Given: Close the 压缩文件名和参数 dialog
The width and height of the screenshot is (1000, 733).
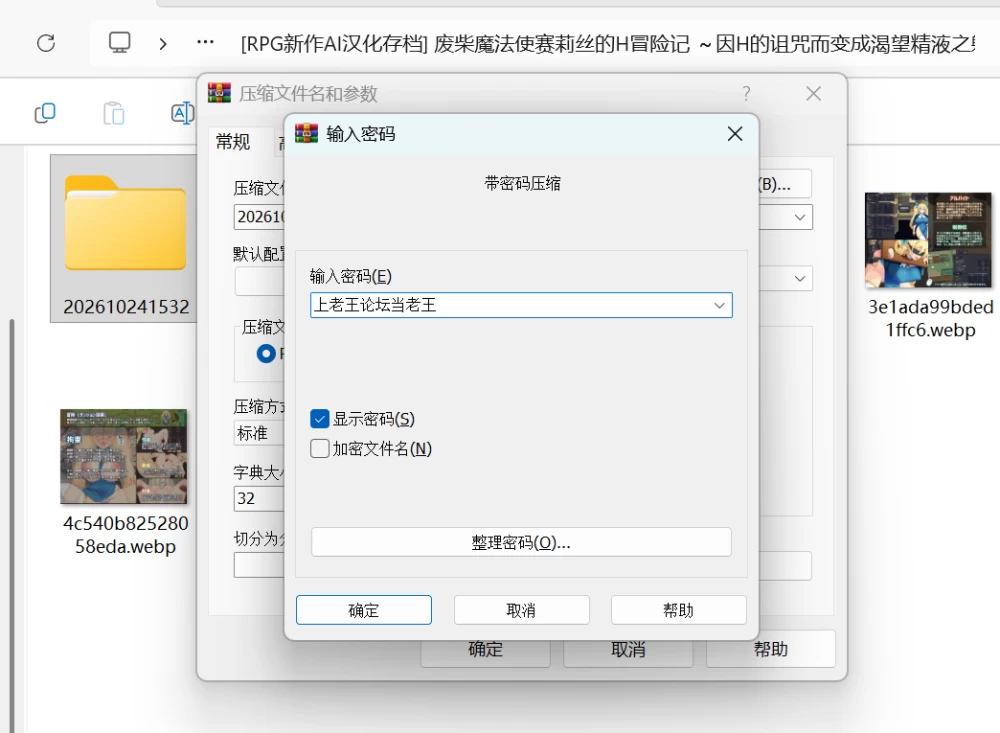Looking at the screenshot, I should click(813, 94).
